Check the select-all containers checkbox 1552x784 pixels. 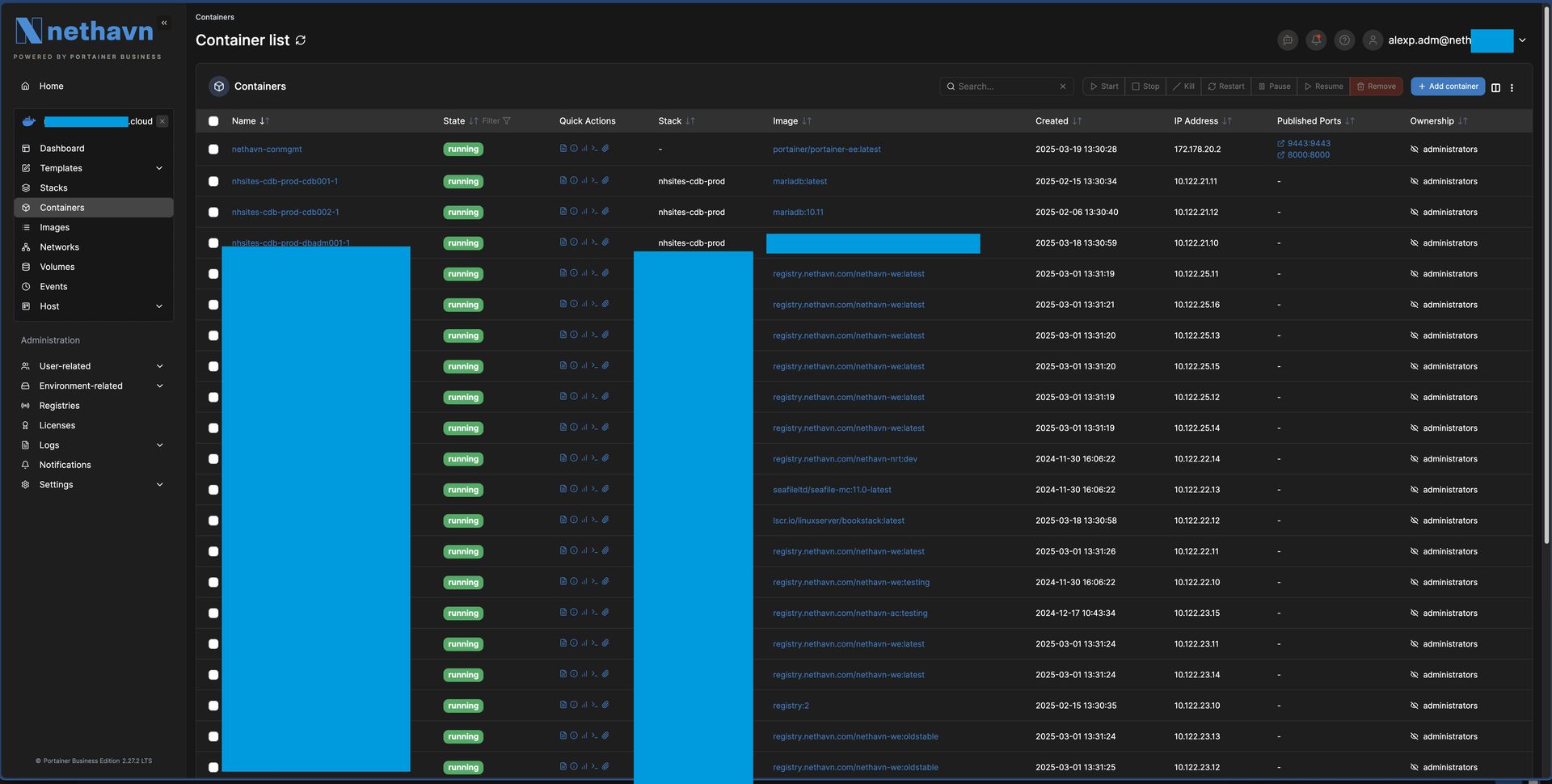pyautogui.click(x=213, y=121)
